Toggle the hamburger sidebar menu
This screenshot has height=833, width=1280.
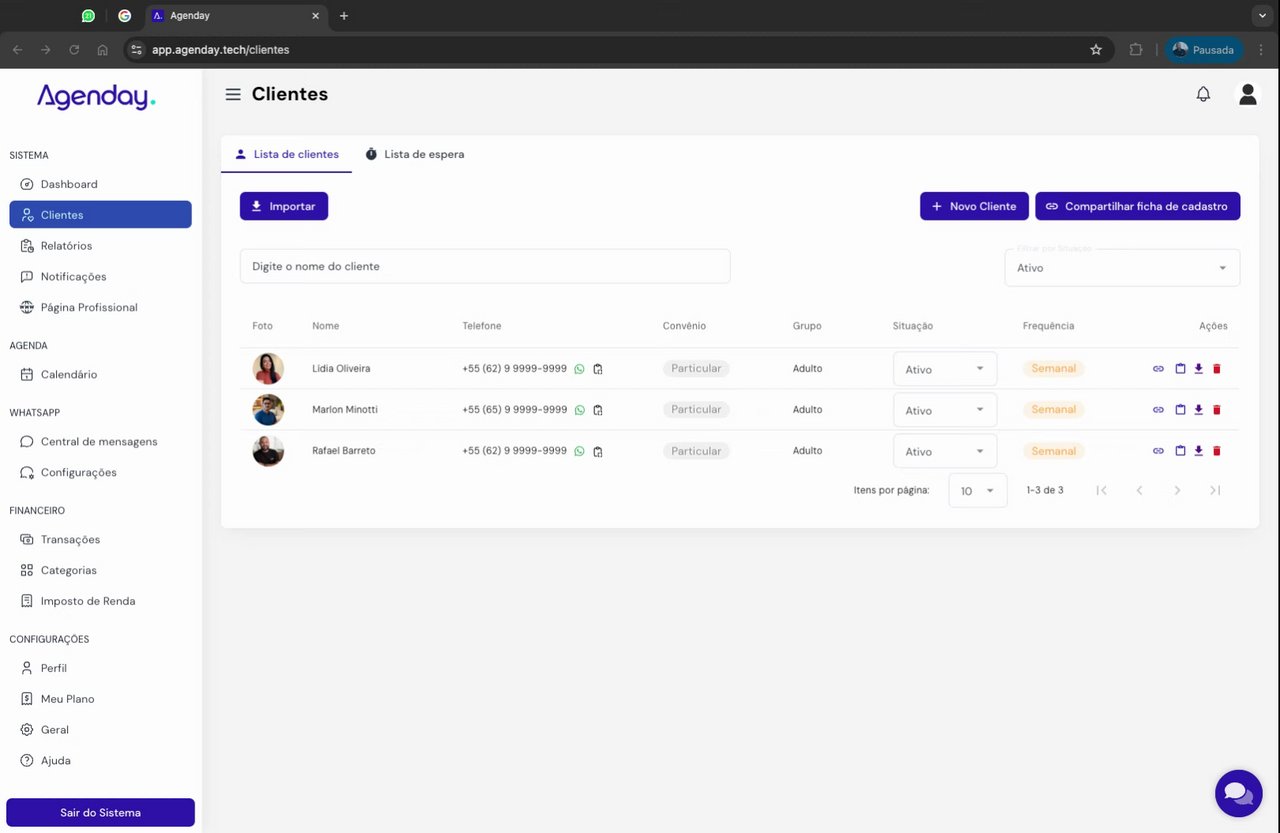click(x=233, y=94)
